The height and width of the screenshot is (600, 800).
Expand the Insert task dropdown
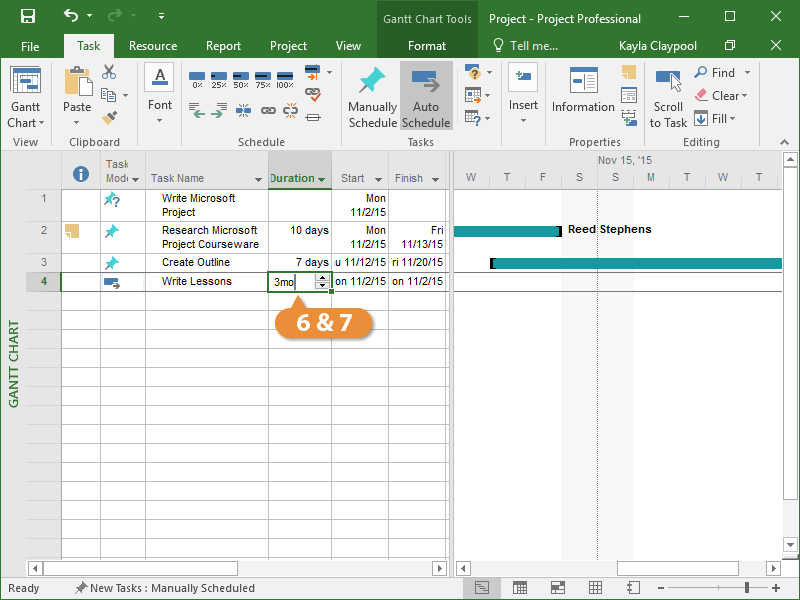coord(523,122)
